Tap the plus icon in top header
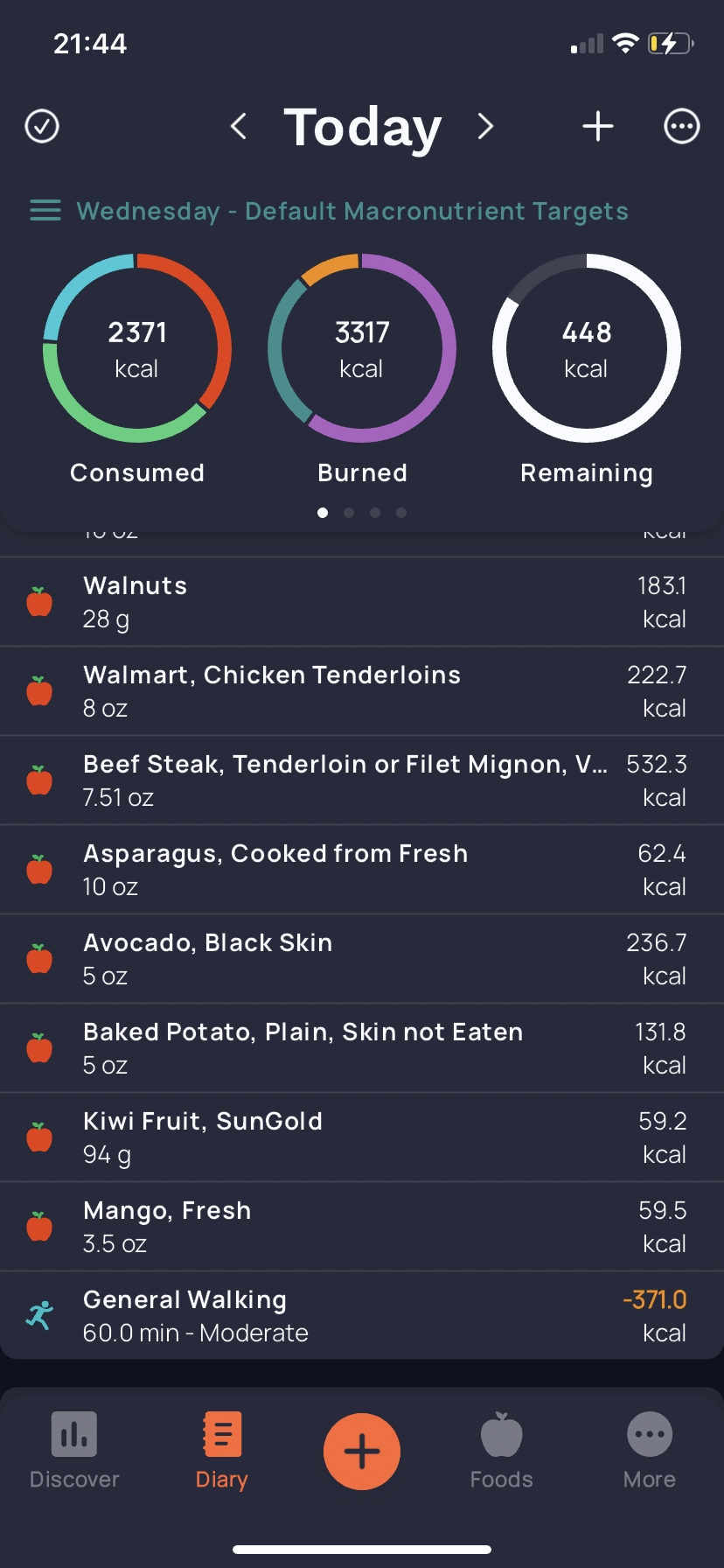 [598, 126]
